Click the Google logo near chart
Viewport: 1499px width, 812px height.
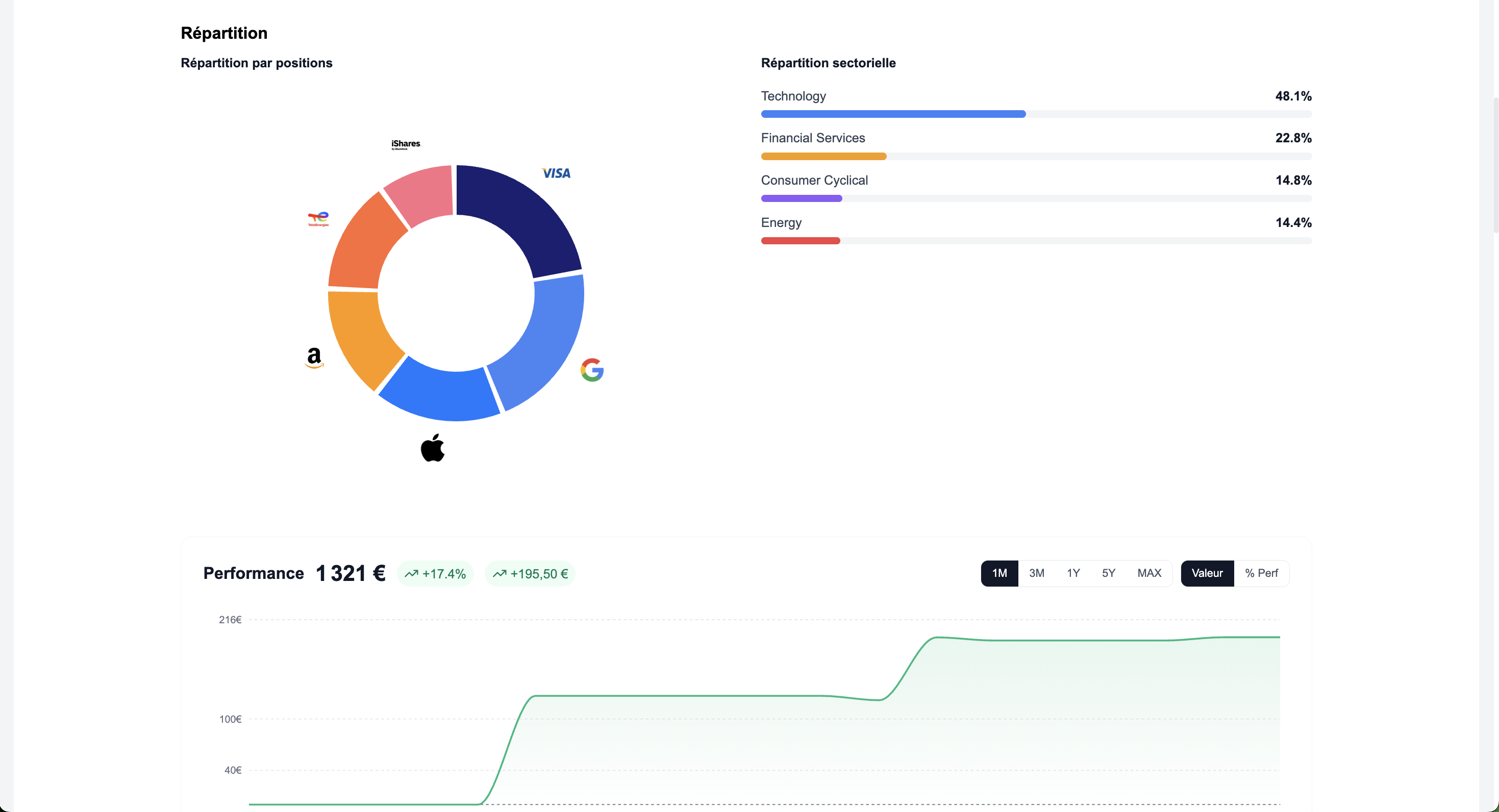pos(592,370)
